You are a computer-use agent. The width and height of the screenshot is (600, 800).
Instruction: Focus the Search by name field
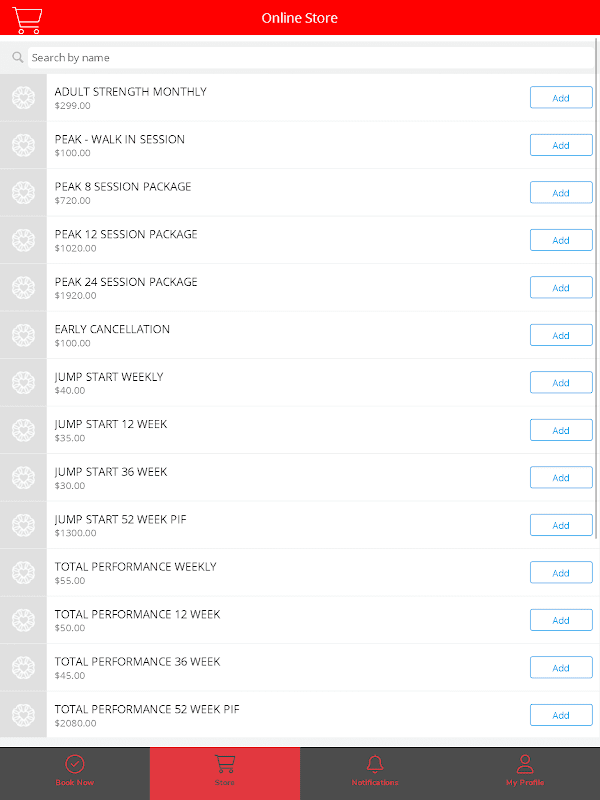tap(311, 58)
